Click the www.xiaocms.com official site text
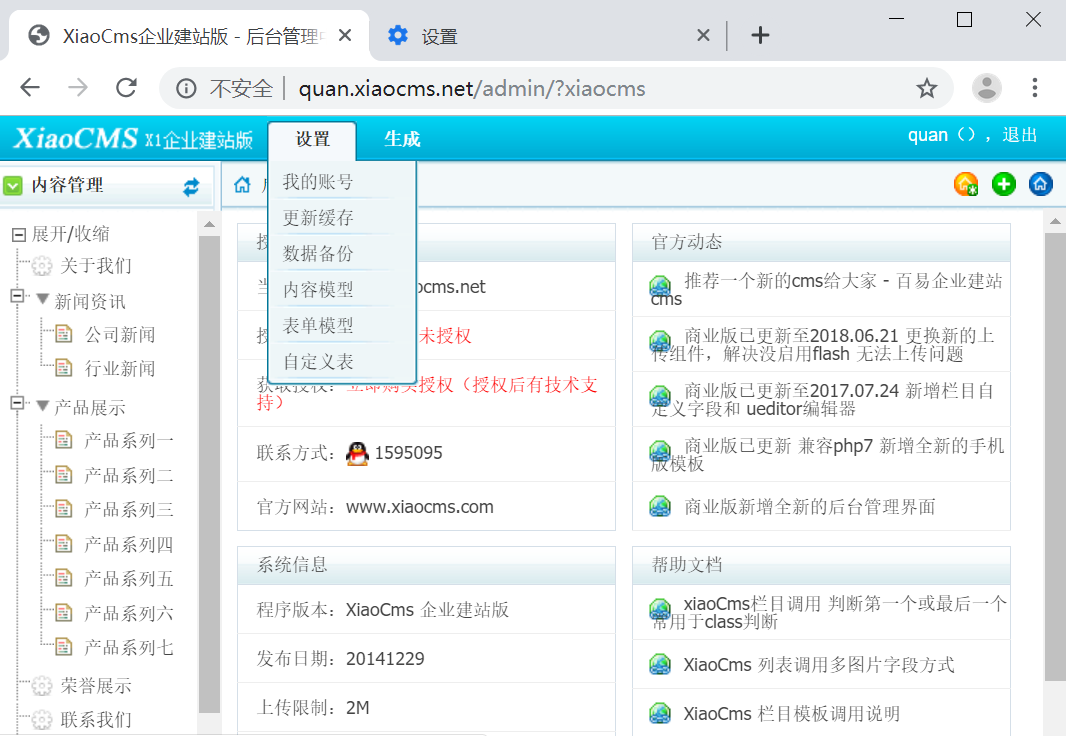Screen dimensions: 1066x736 [x=419, y=507]
